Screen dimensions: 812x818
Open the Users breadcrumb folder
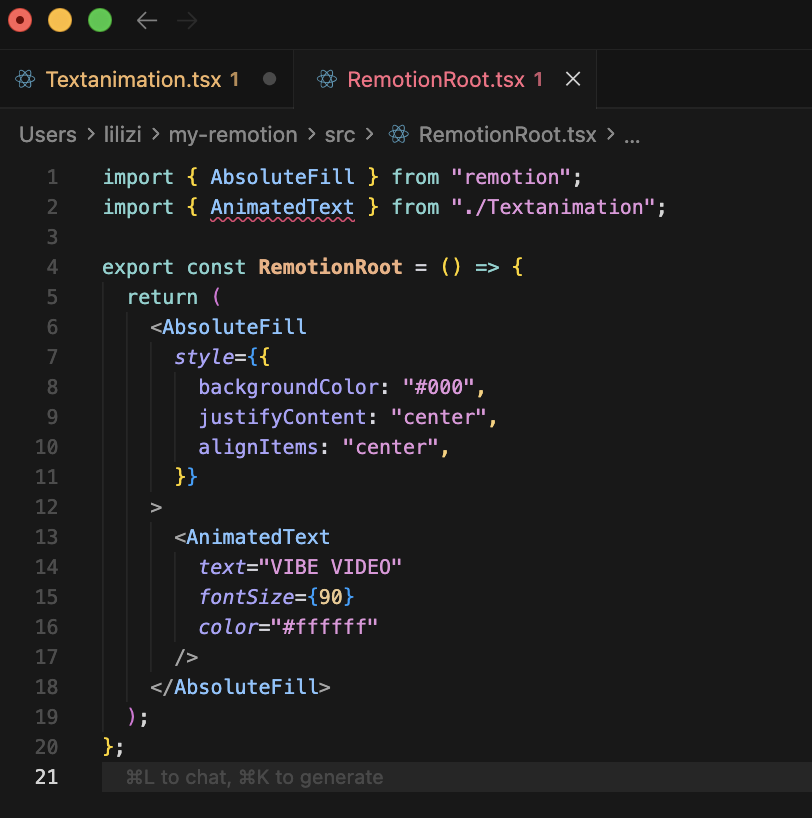[x=47, y=135]
